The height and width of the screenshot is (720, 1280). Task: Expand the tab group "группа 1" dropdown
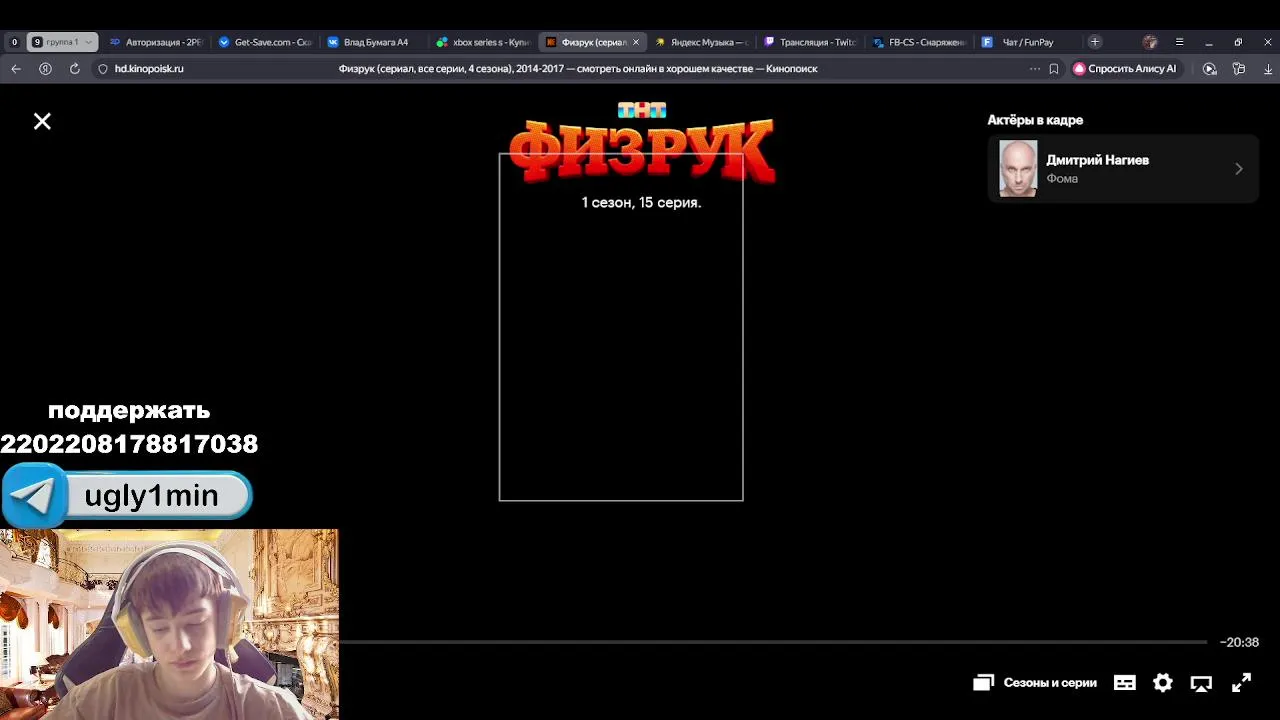88,42
